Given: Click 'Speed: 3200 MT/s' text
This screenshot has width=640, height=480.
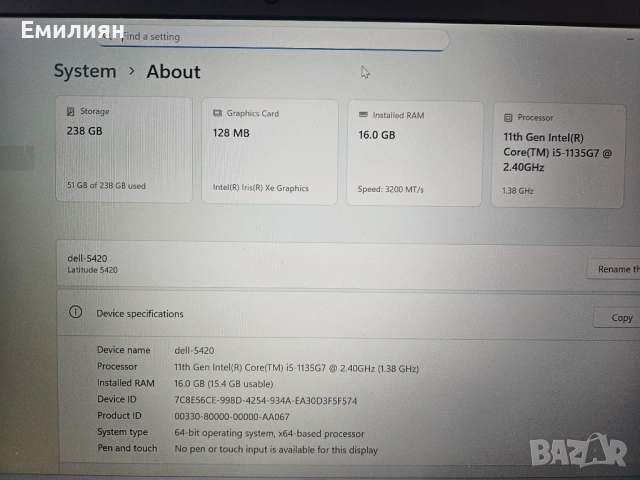Looking at the screenshot, I should click(391, 189).
